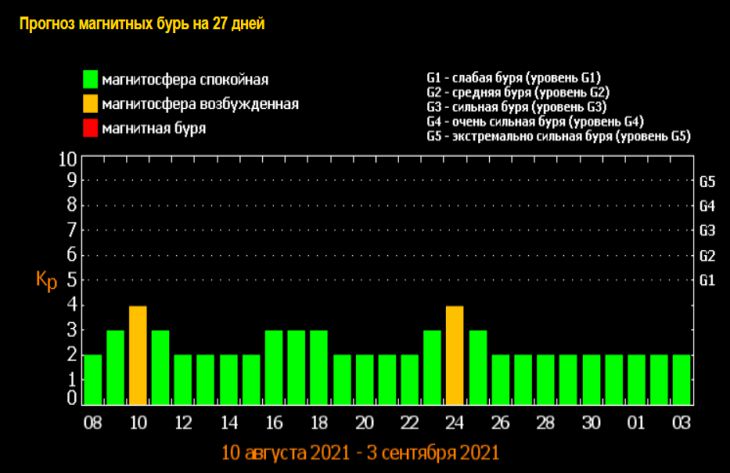Click the green bar above day 18
Image resolution: width=730 pixels, height=473 pixels.
[319, 367]
